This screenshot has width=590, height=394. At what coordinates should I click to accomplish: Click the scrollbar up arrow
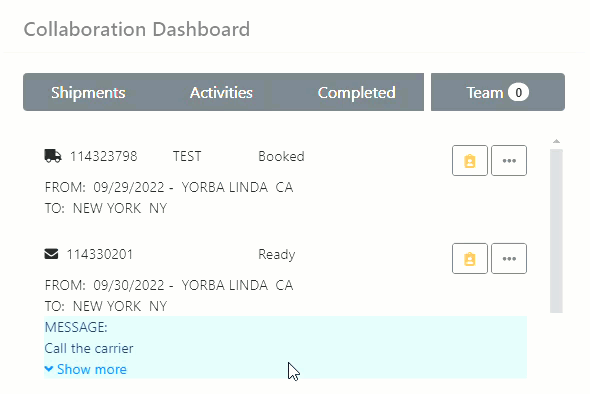coord(556,141)
